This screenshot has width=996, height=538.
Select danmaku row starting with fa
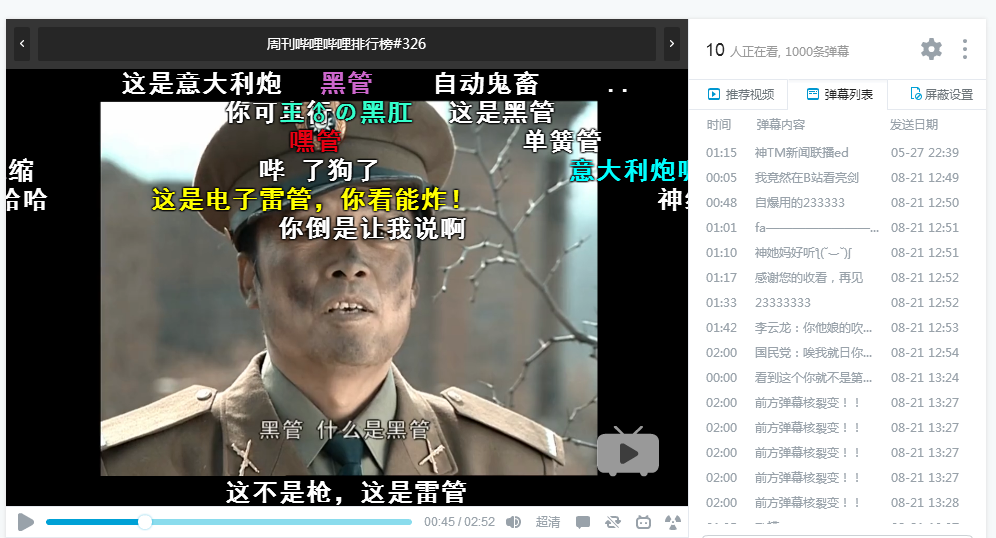click(x=832, y=227)
